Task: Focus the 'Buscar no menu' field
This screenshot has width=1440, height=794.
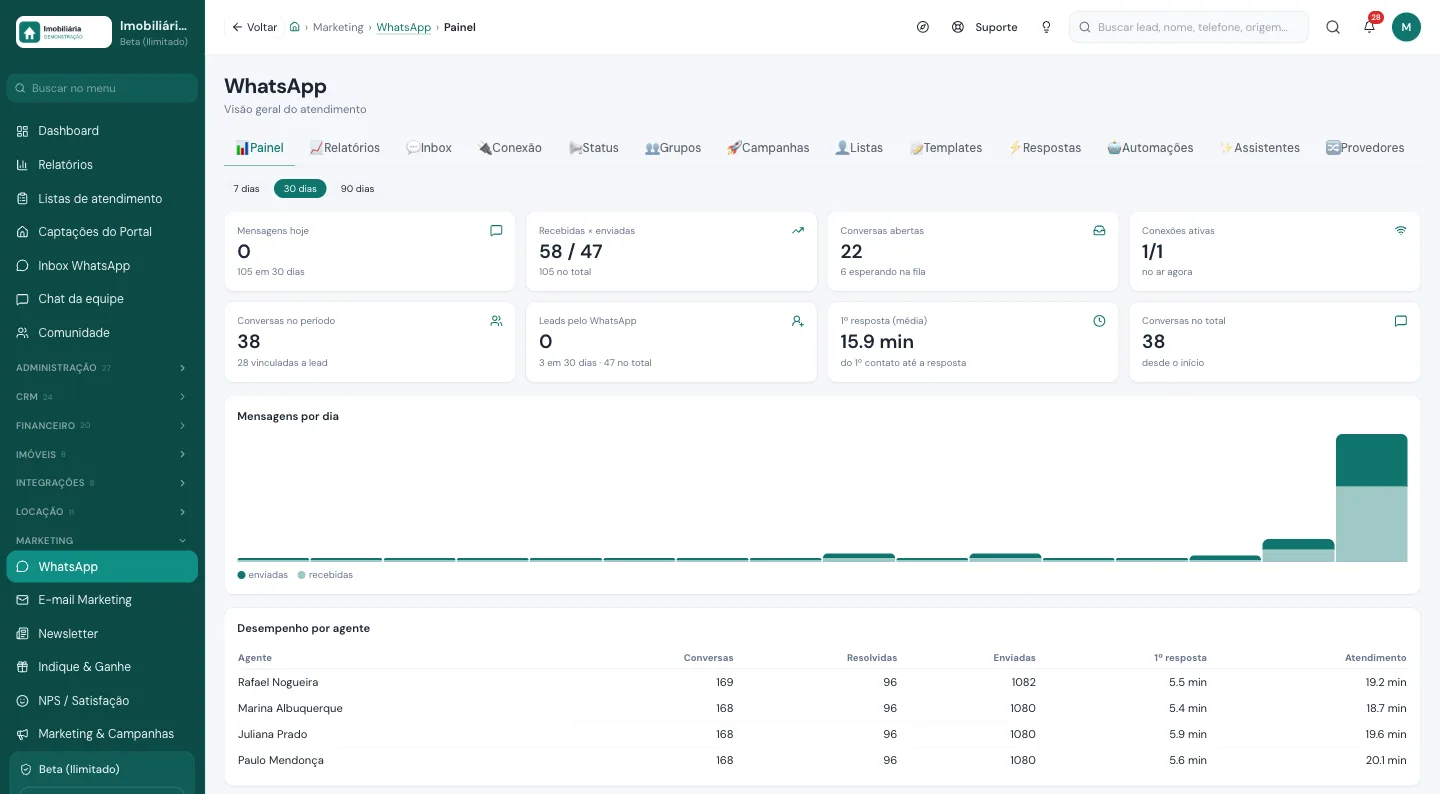Action: tap(102, 88)
